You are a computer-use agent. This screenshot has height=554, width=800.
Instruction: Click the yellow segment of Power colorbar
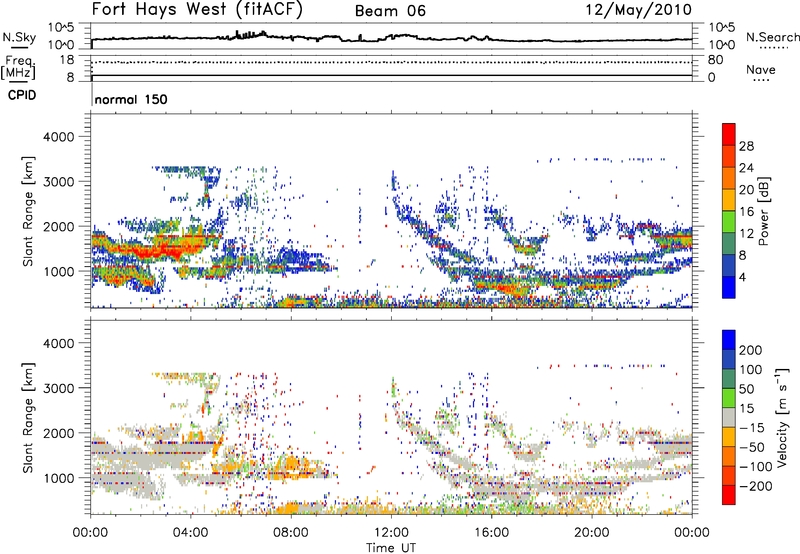click(729, 199)
